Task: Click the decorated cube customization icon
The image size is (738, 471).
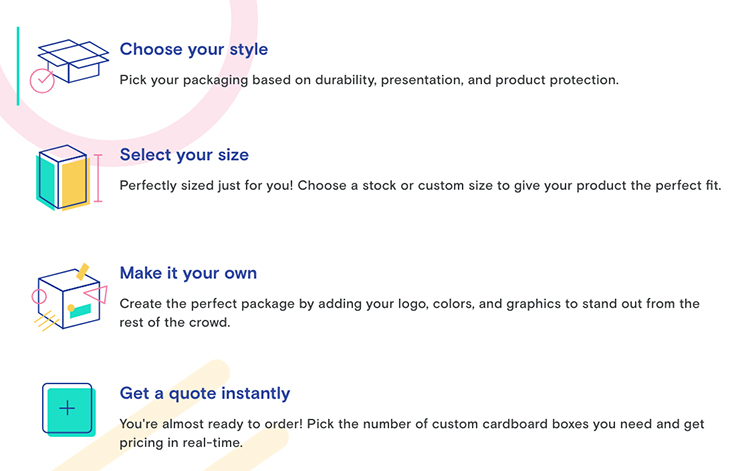Action: point(70,297)
